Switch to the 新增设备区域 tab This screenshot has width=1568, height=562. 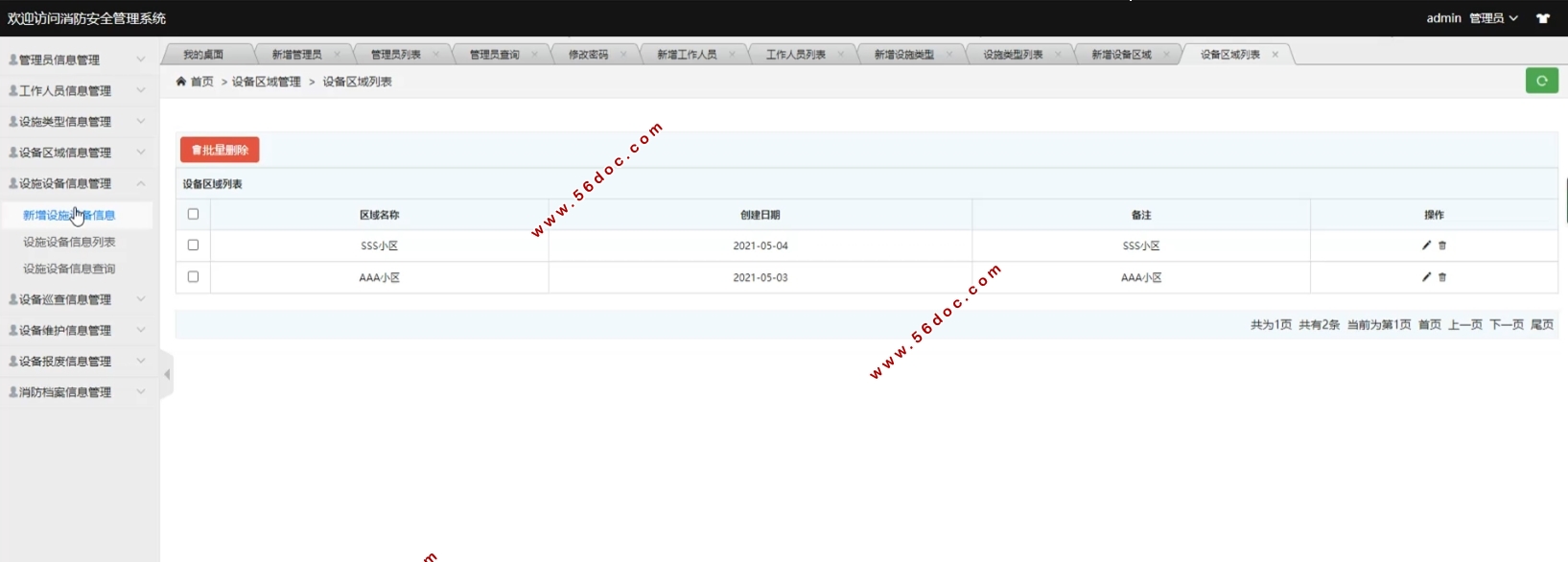coord(1121,55)
